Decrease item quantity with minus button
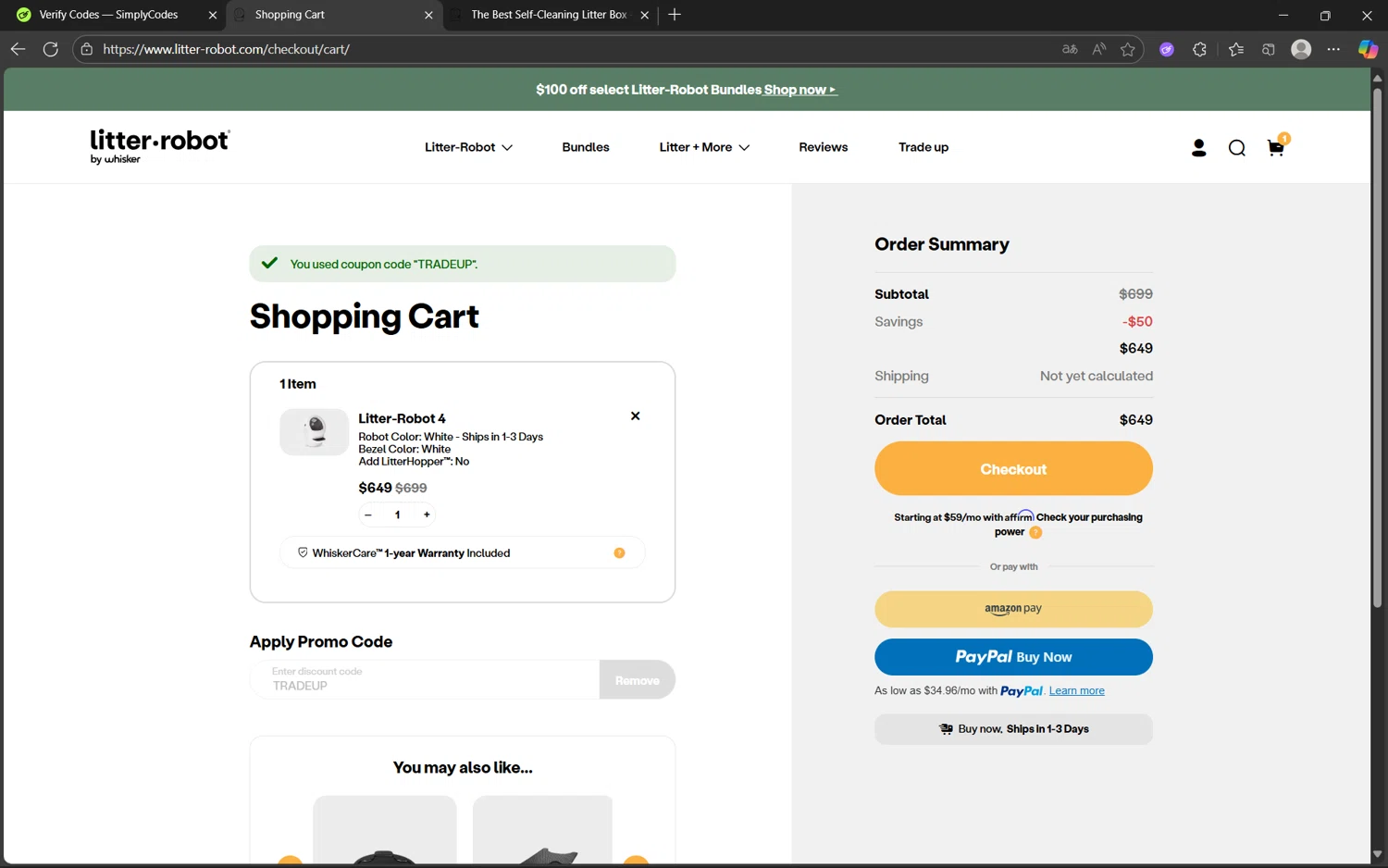The image size is (1388, 868). click(368, 515)
